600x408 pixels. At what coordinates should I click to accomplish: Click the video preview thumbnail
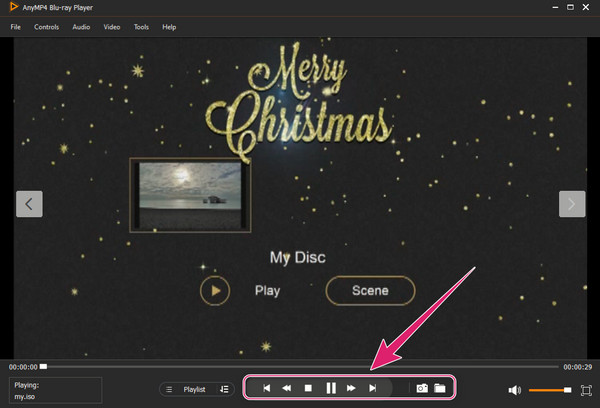click(x=190, y=195)
